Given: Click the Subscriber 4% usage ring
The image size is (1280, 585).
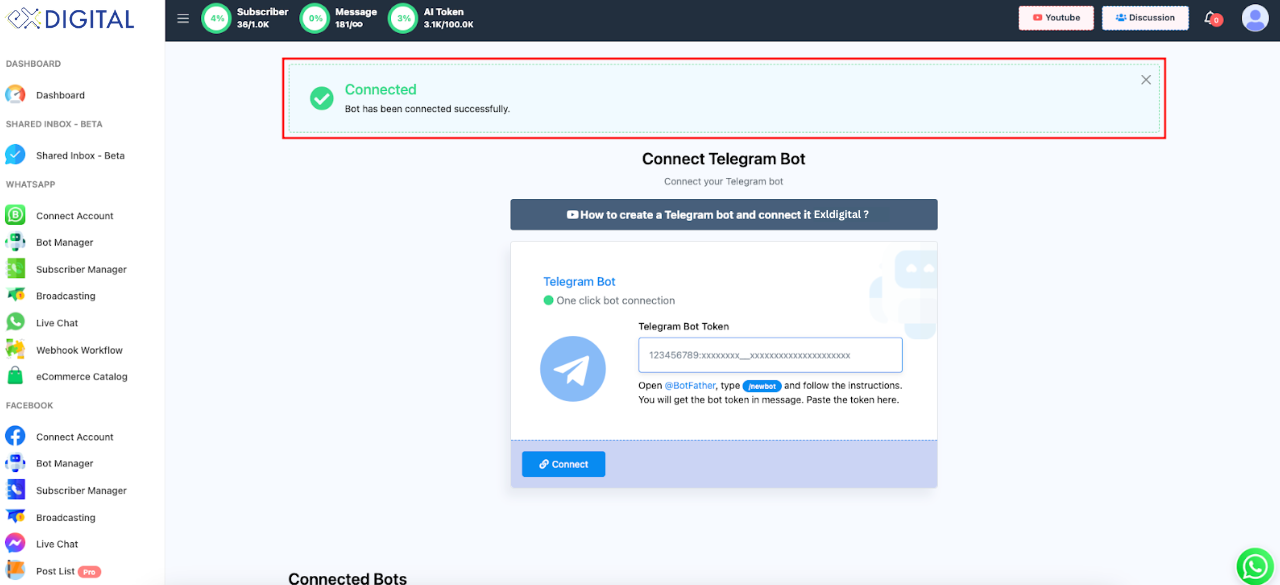Looking at the screenshot, I should coord(217,18).
